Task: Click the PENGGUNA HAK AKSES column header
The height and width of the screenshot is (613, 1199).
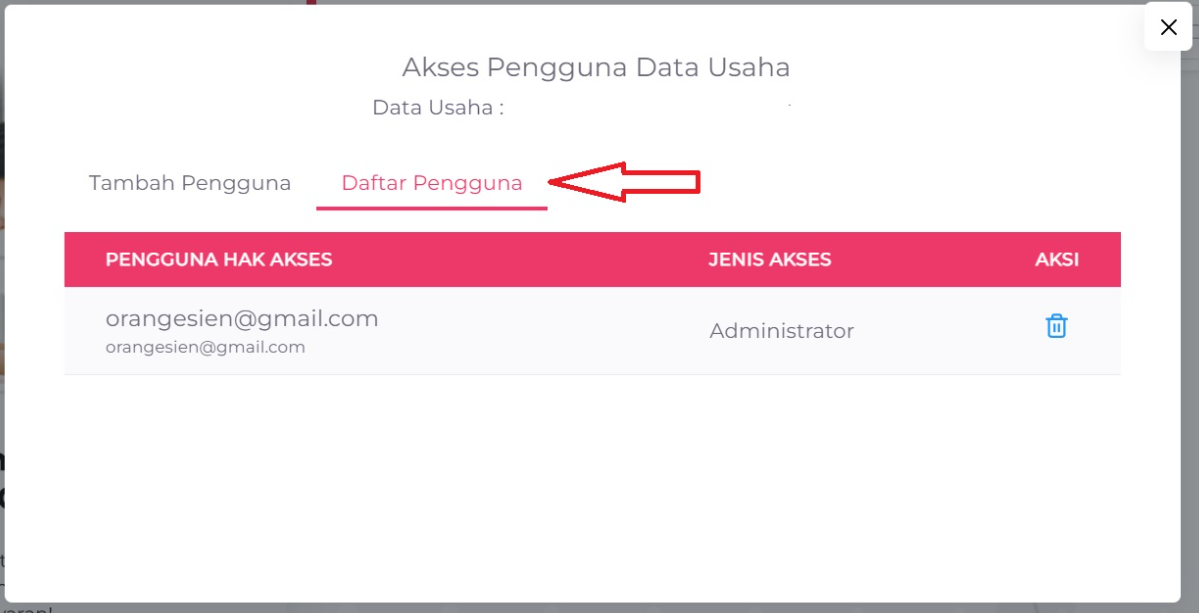Action: pyautogui.click(x=219, y=260)
